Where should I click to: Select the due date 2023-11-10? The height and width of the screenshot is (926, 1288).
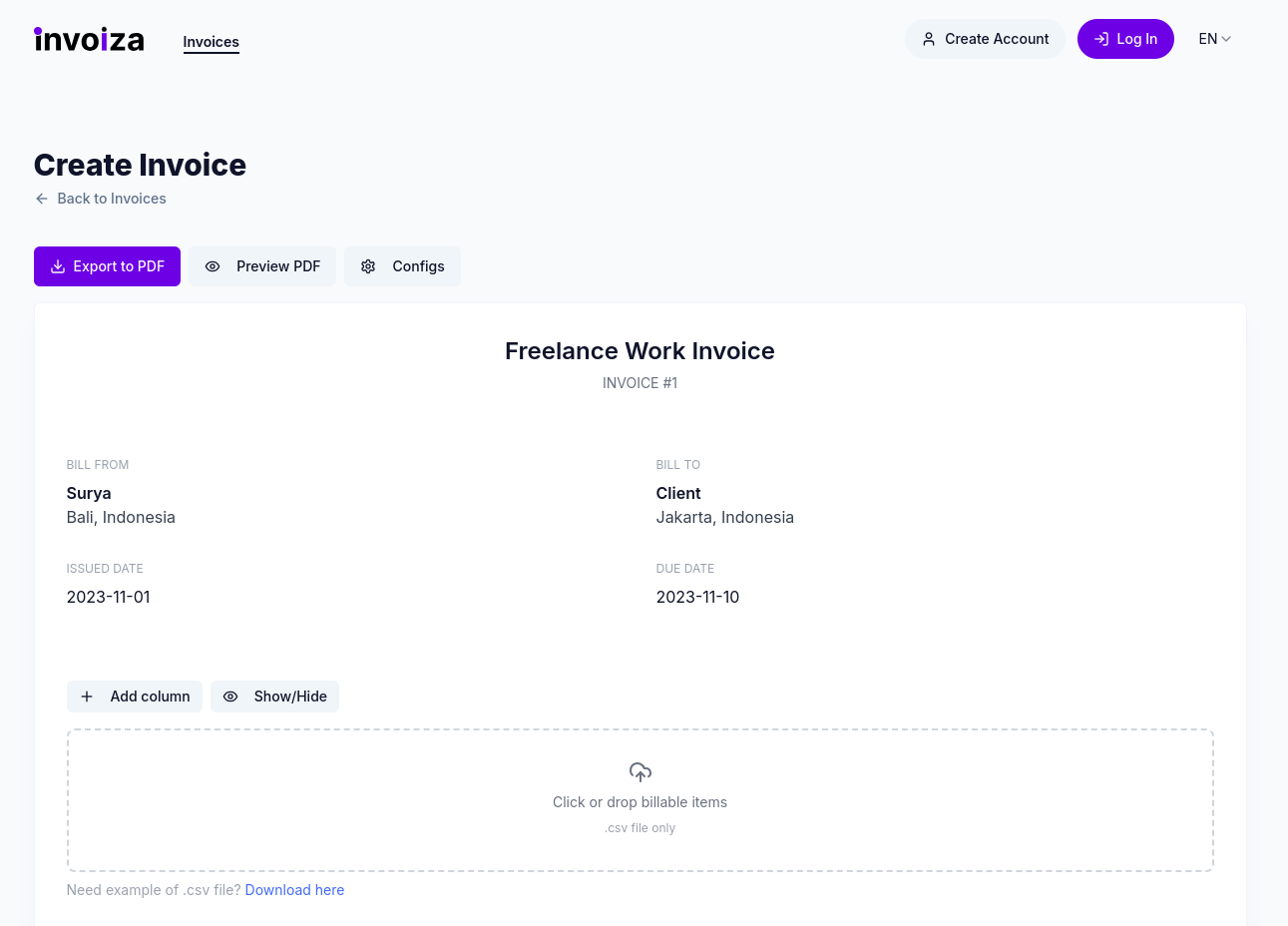pos(697,597)
